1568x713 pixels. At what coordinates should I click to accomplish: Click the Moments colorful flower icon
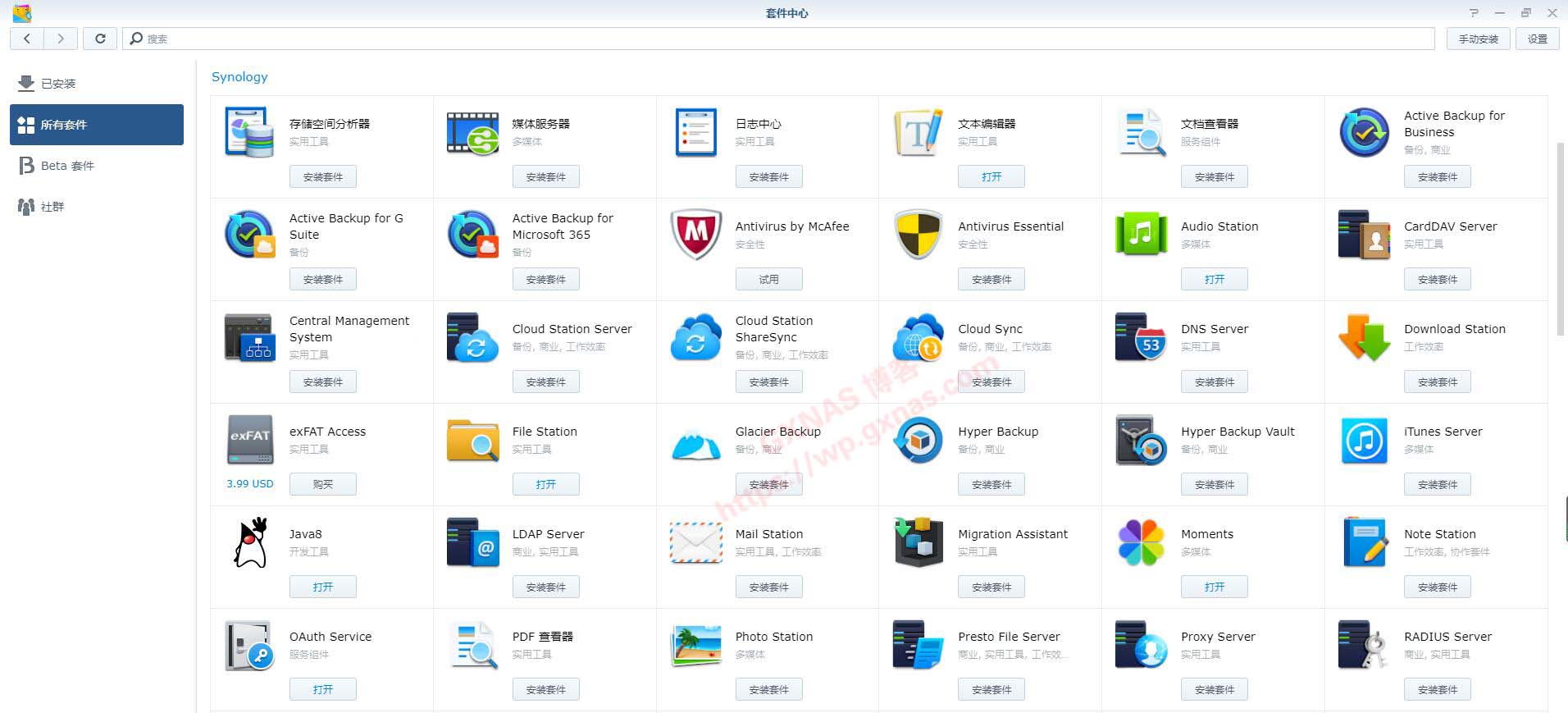coord(1141,542)
